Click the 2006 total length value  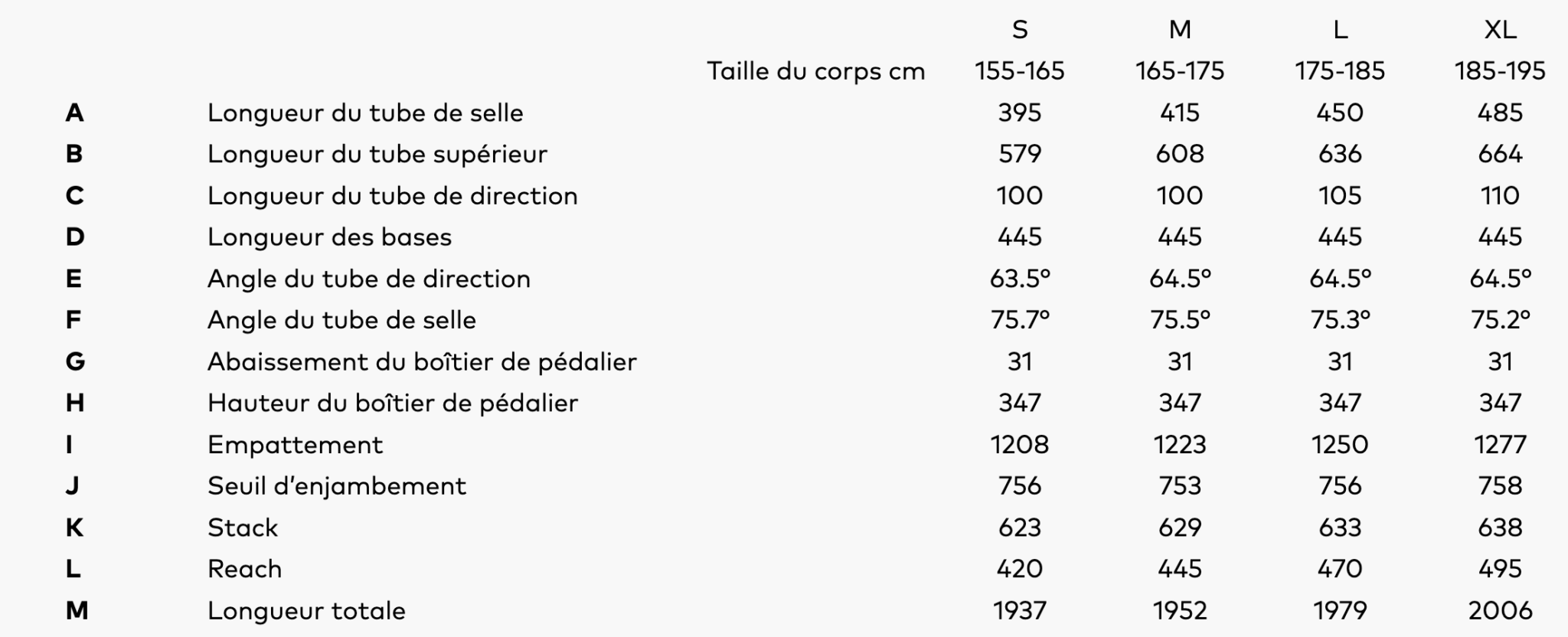[1500, 611]
